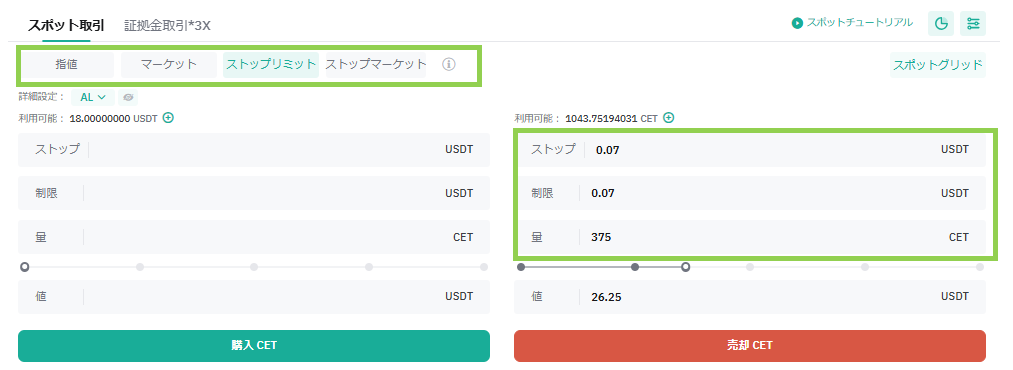Select the ストップマーケット order type
The image size is (1013, 370).
pyautogui.click(x=376, y=65)
